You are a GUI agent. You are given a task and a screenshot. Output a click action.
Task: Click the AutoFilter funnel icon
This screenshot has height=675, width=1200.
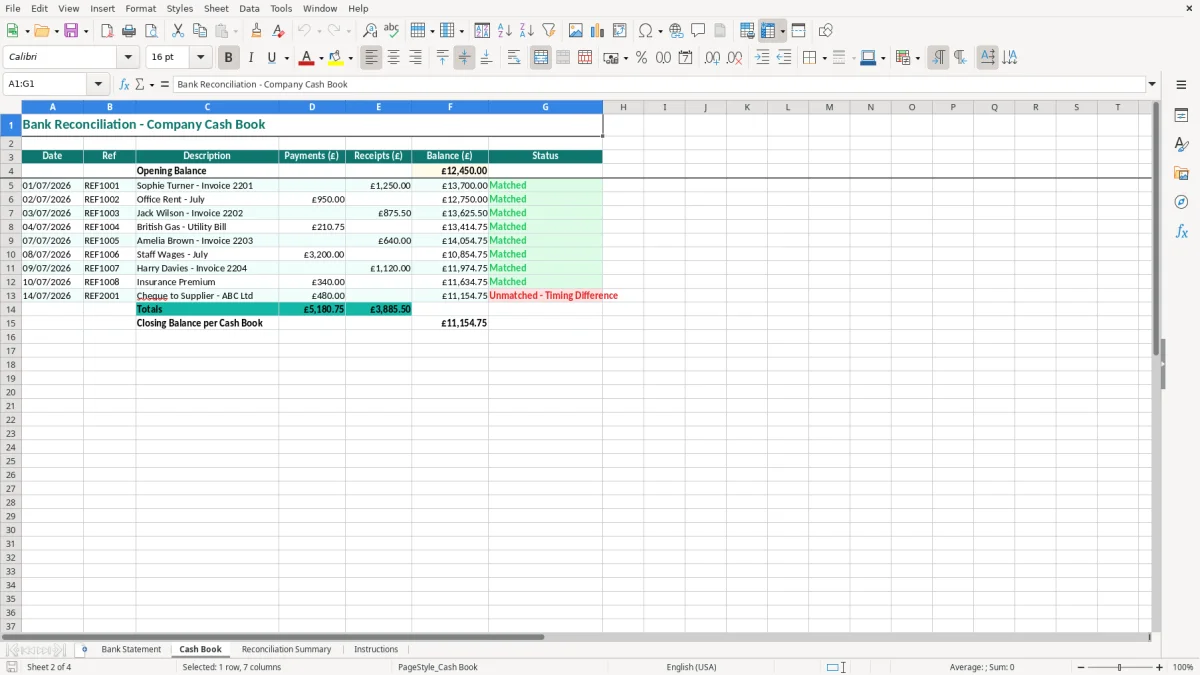click(549, 31)
